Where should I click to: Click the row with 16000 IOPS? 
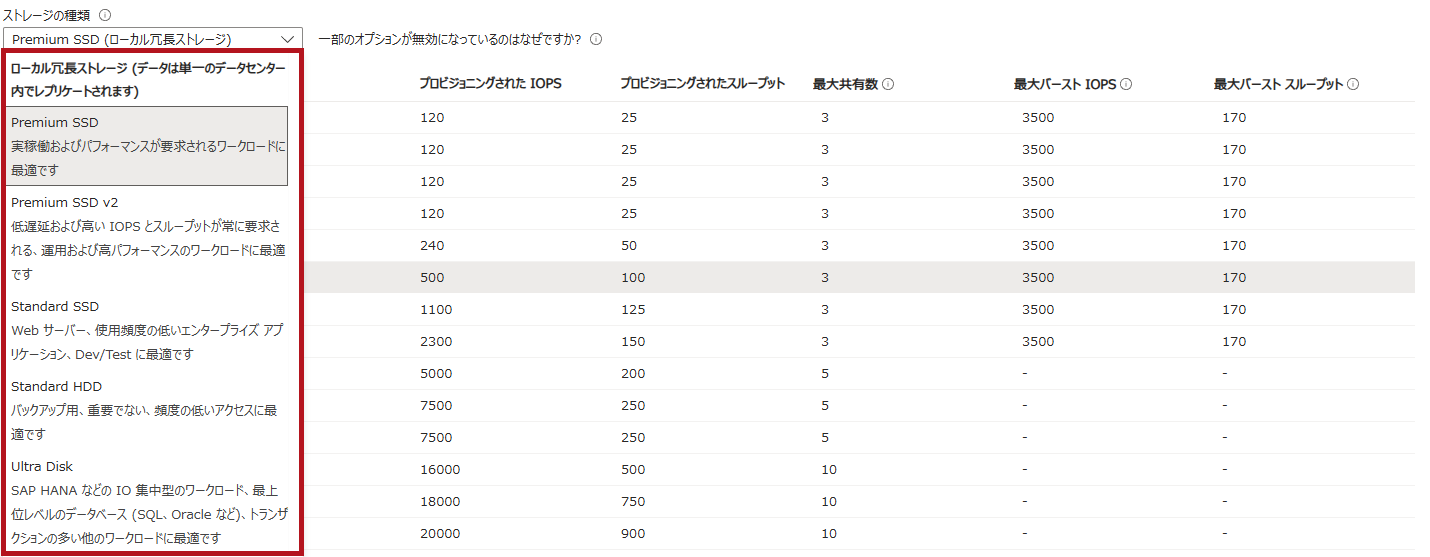tap(860, 470)
